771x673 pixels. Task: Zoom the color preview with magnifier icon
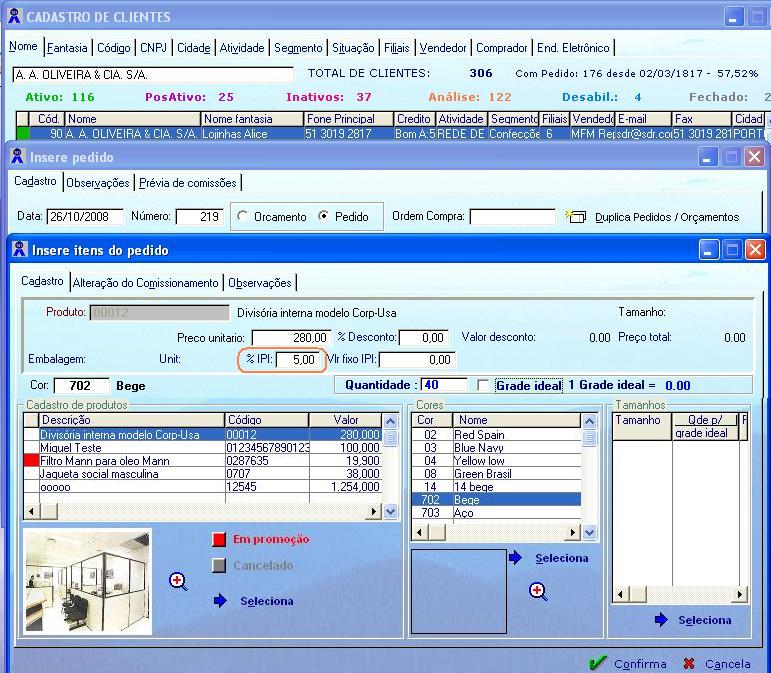pyautogui.click(x=538, y=591)
